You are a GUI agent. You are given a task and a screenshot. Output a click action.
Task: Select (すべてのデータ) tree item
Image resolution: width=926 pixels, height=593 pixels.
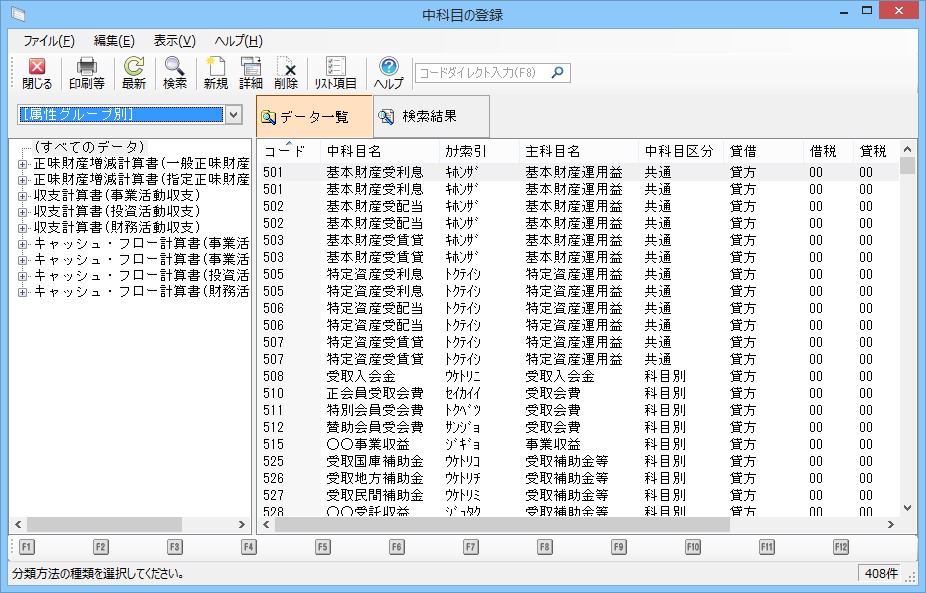pyautogui.click(x=89, y=147)
